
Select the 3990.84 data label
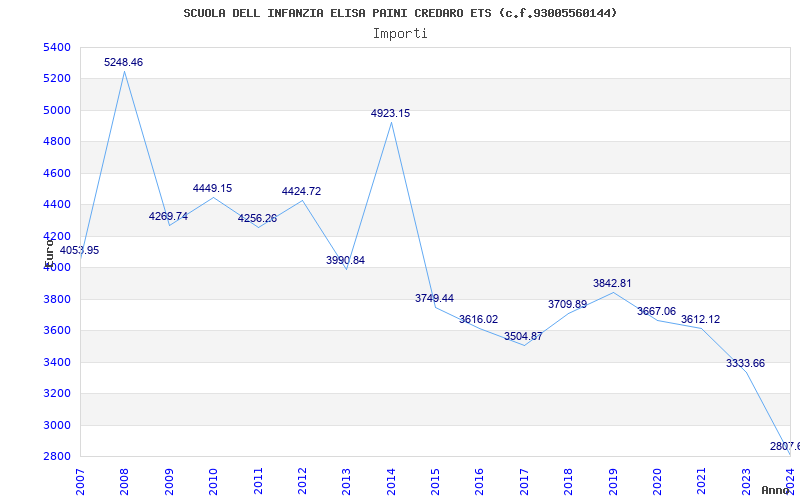coord(345,260)
